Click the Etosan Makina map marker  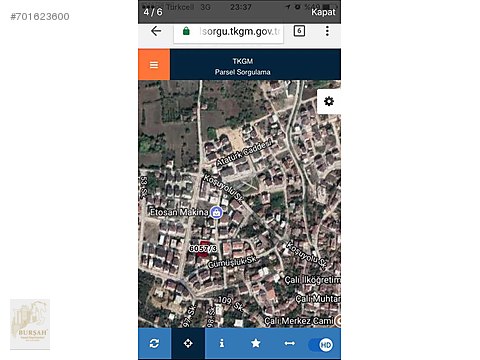tap(216, 212)
